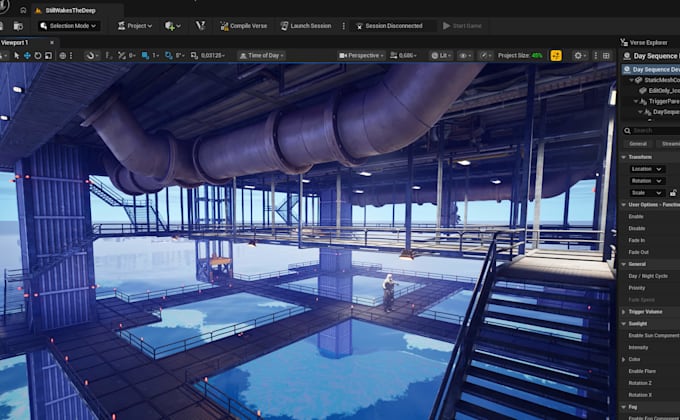Click the Unreal Engine logo at top-left
The width and height of the screenshot is (680, 420).
[4, 7]
